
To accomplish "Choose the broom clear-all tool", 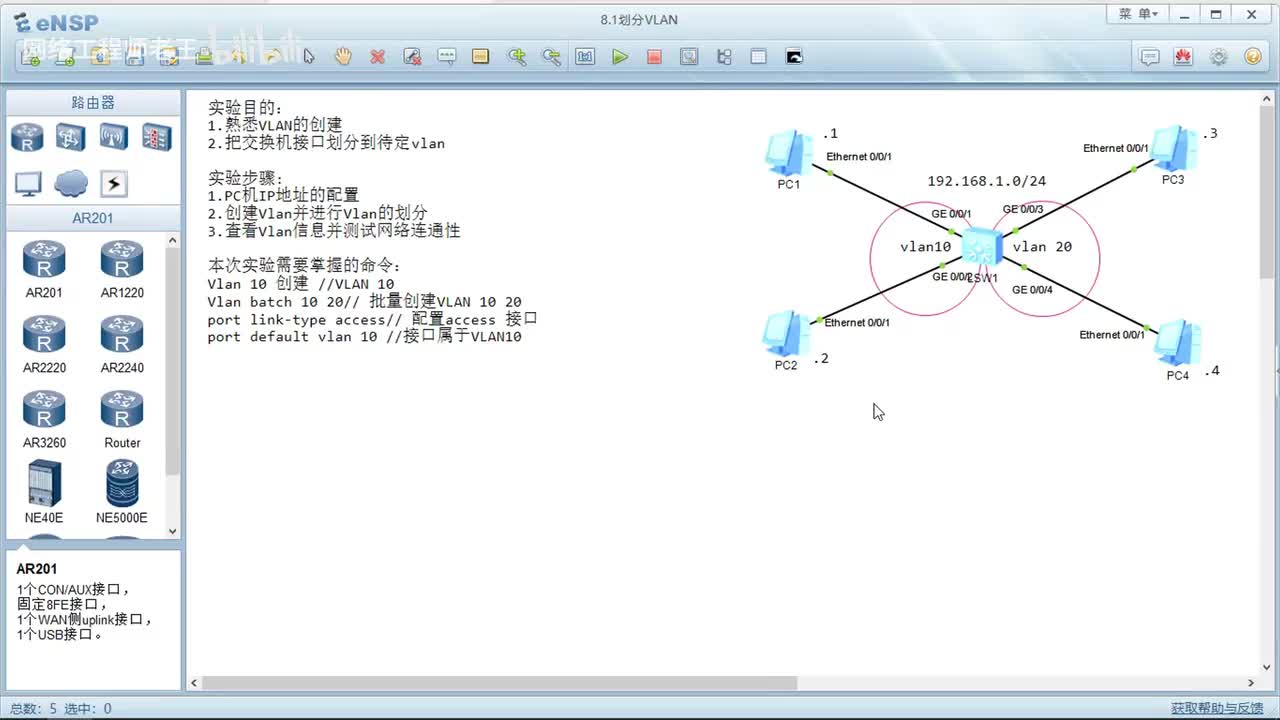I will (x=412, y=57).
